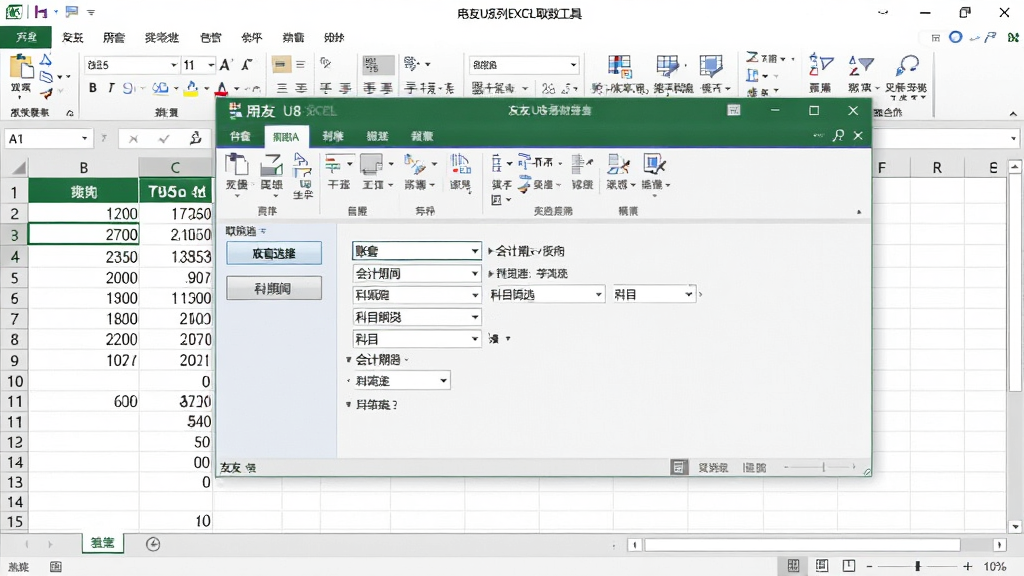Viewport: 1024px width, 576px height.
Task: Click the last large ribbon icon in U8 dialog
Action: [653, 164]
